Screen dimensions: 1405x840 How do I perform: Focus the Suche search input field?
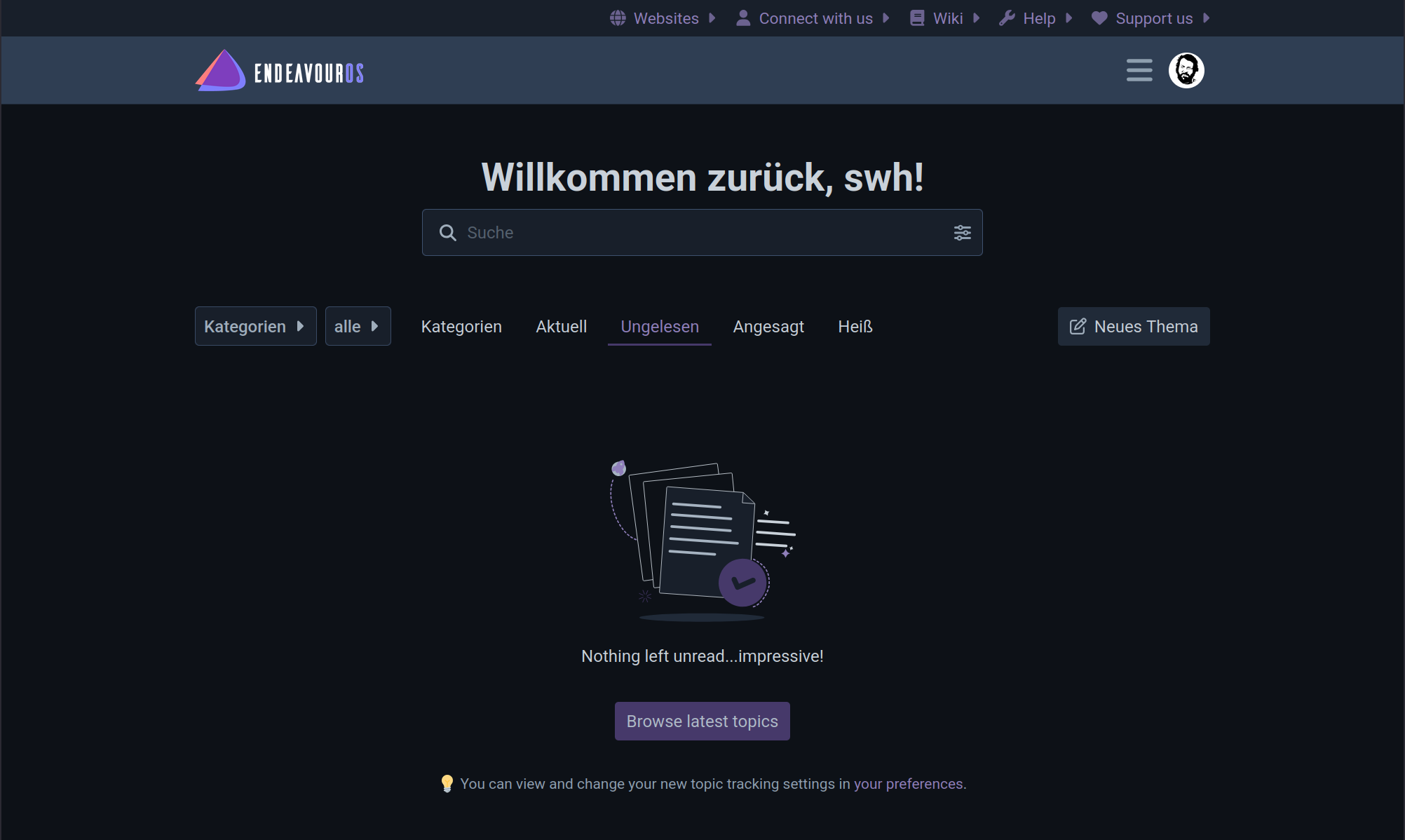point(701,233)
